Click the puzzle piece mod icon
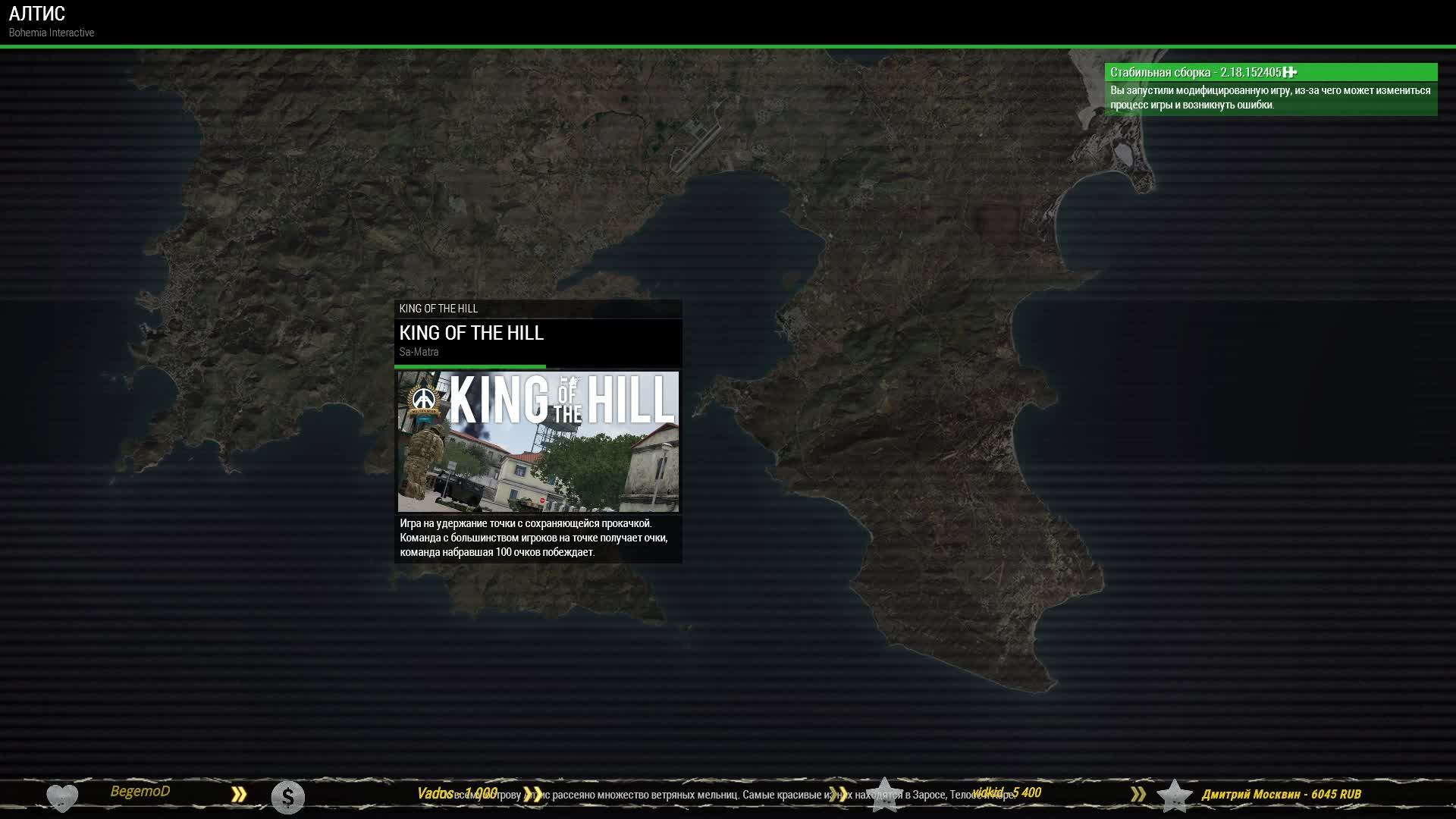1456x819 pixels. click(1290, 72)
